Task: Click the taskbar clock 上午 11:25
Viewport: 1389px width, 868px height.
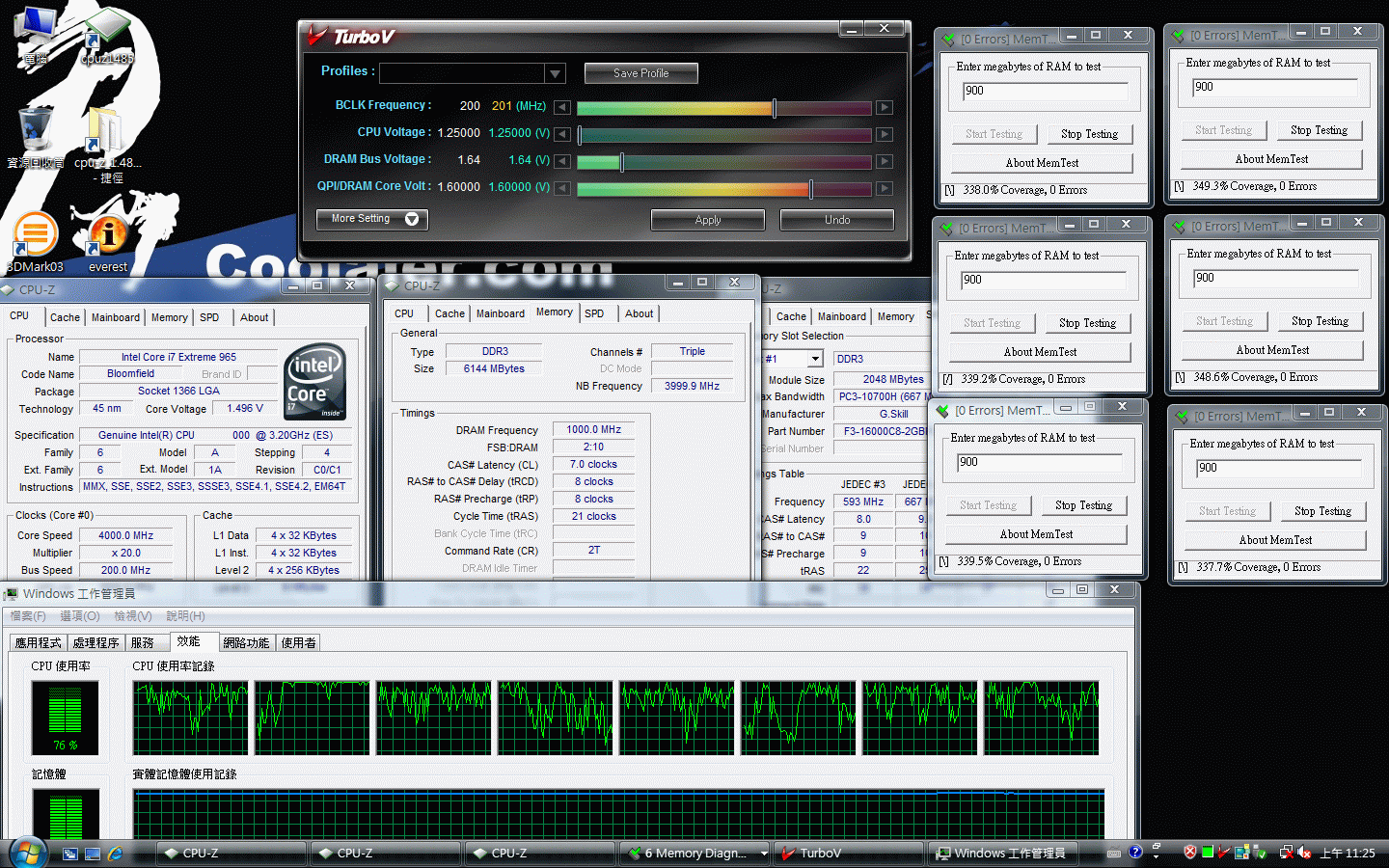Action: [1348, 854]
